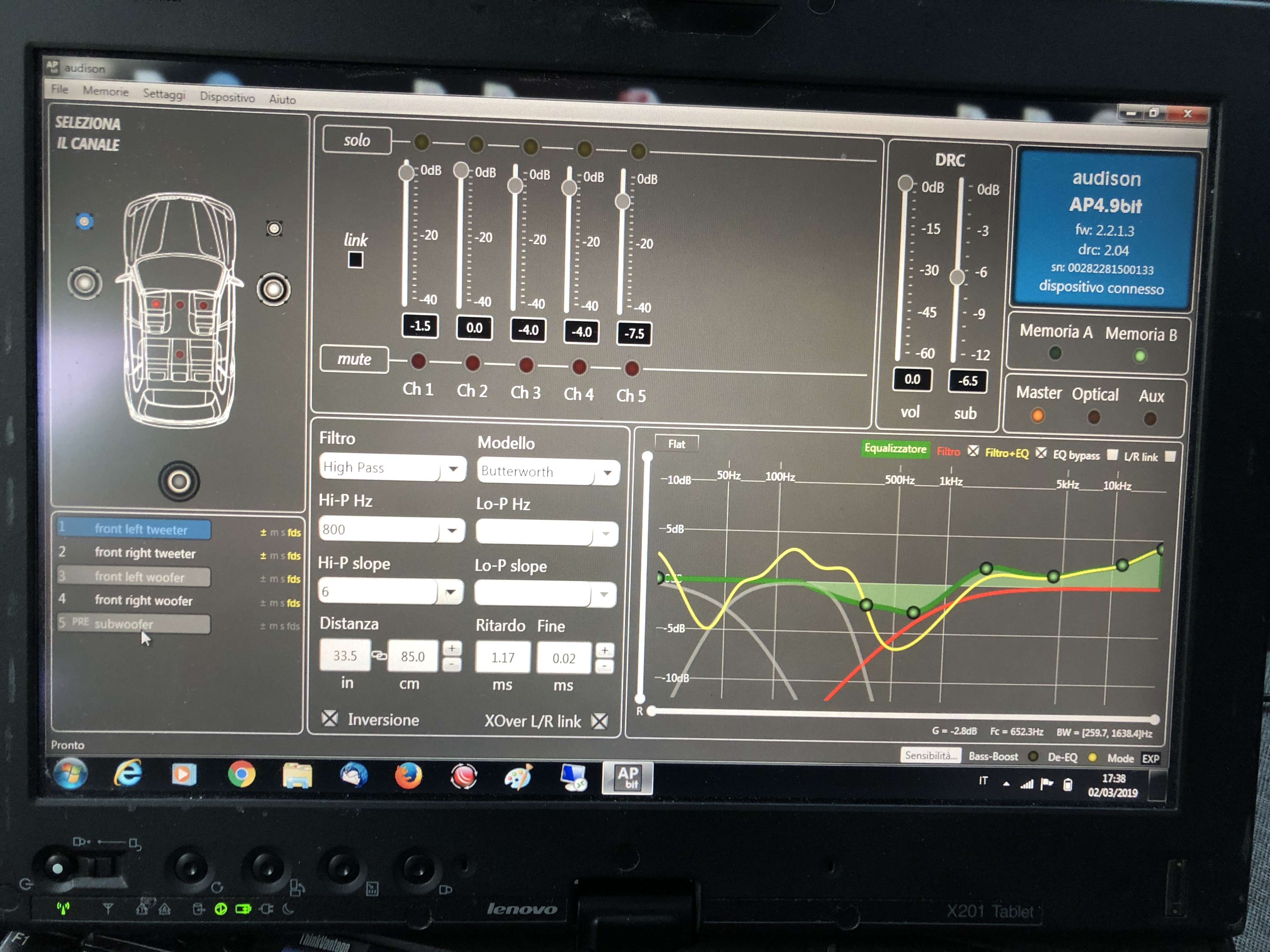Toggle solo for Ch 5
The height and width of the screenshot is (952, 1270).
coord(638,151)
